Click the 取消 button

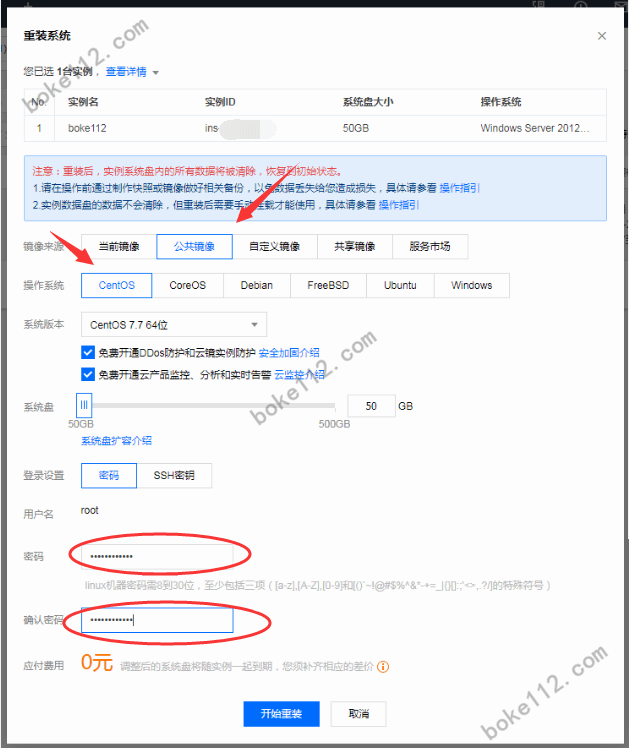pos(359,714)
